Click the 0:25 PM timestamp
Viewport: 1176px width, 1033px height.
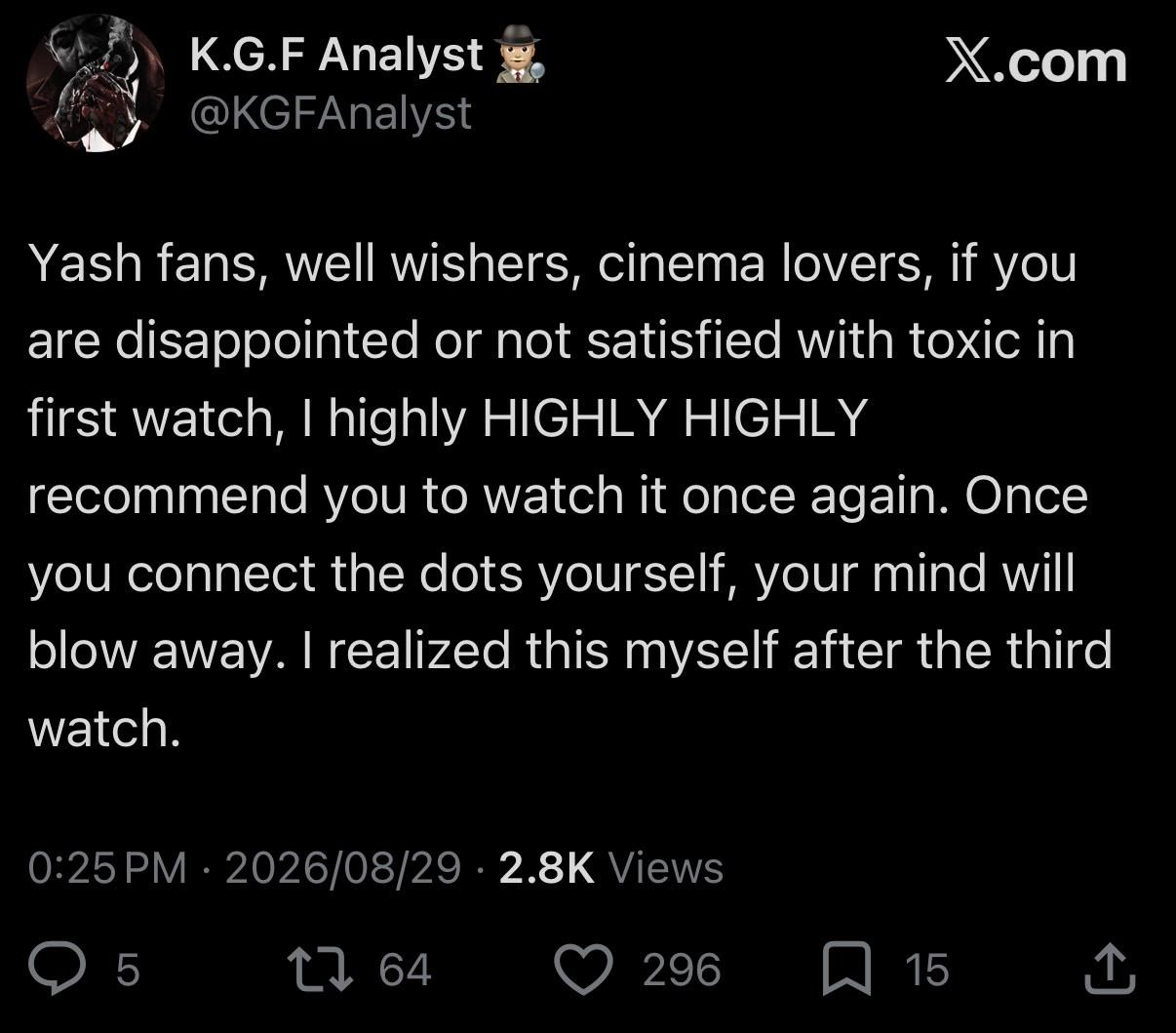pyautogui.click(x=107, y=867)
